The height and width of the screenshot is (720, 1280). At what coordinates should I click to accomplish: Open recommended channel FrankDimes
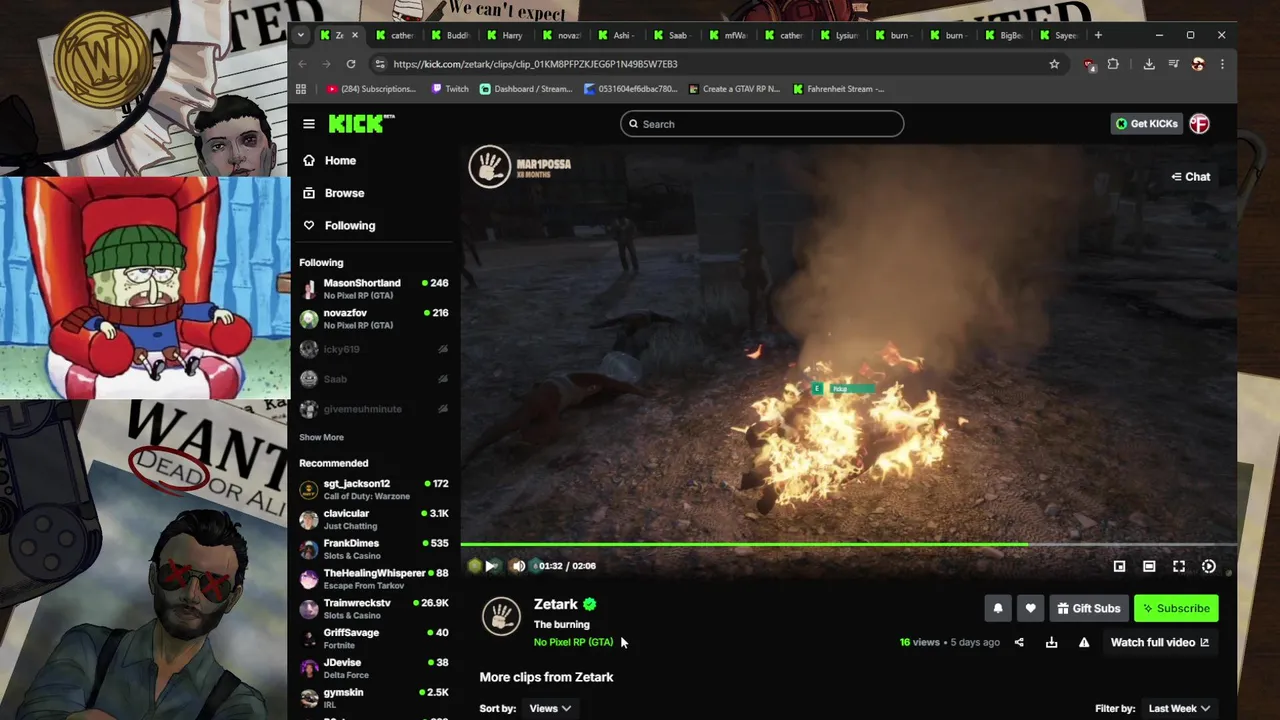(x=374, y=549)
